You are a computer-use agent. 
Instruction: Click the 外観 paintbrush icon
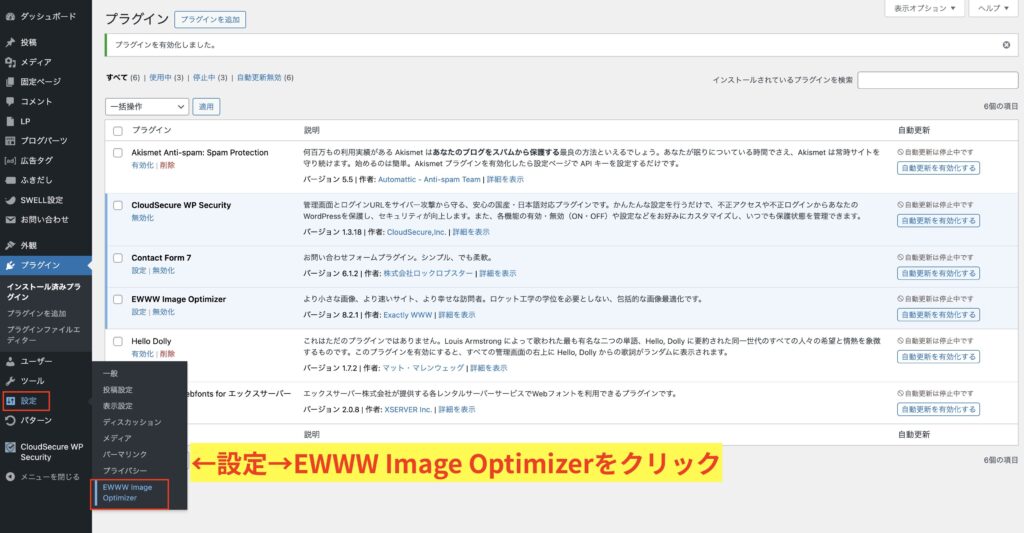point(10,245)
